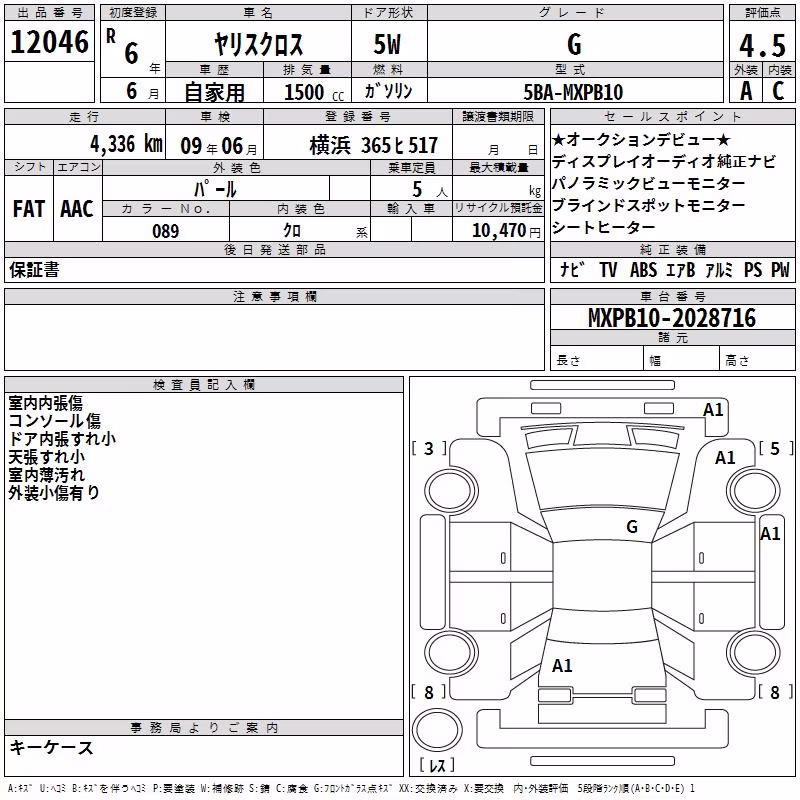The height and width of the screenshot is (800, 800).
Task: Select the mileage 4,336 km
Action: coord(126,144)
